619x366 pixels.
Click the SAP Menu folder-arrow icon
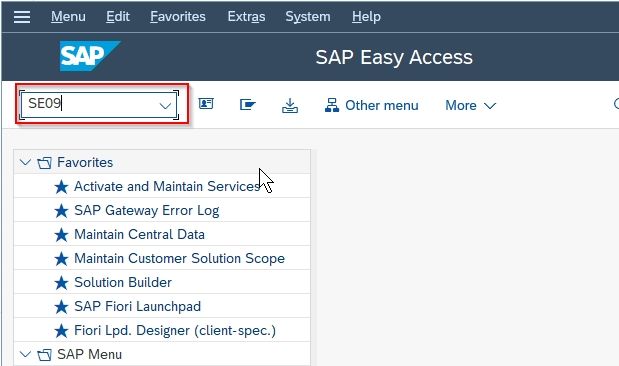point(248,105)
